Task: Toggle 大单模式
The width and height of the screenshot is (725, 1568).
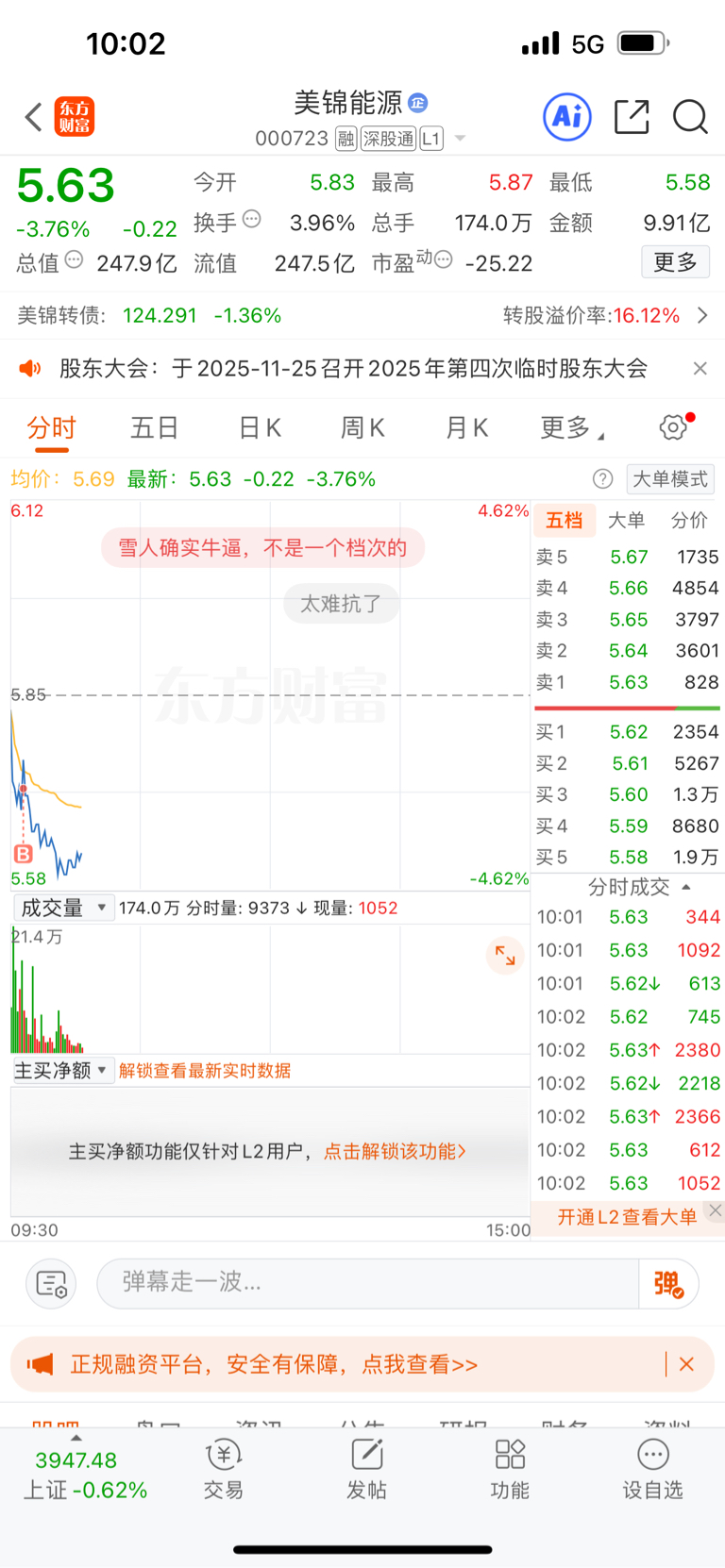Action: [670, 479]
